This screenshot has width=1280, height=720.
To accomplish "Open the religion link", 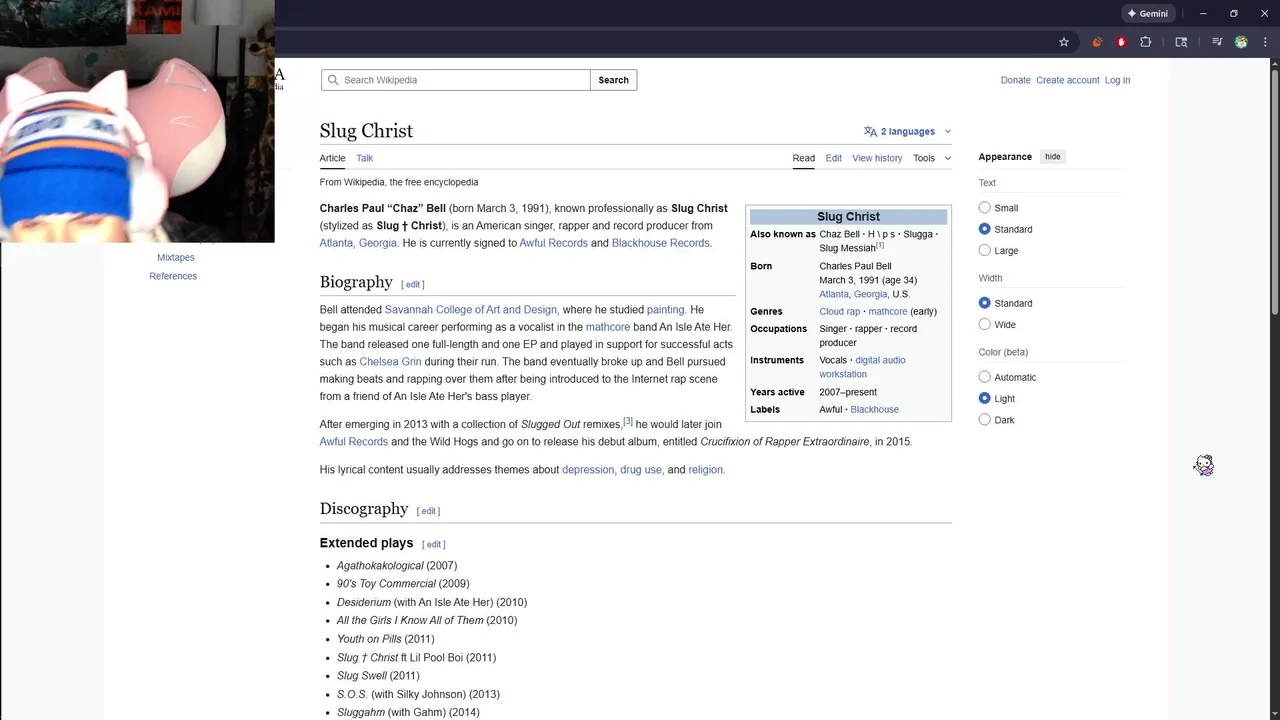I will 705,470.
